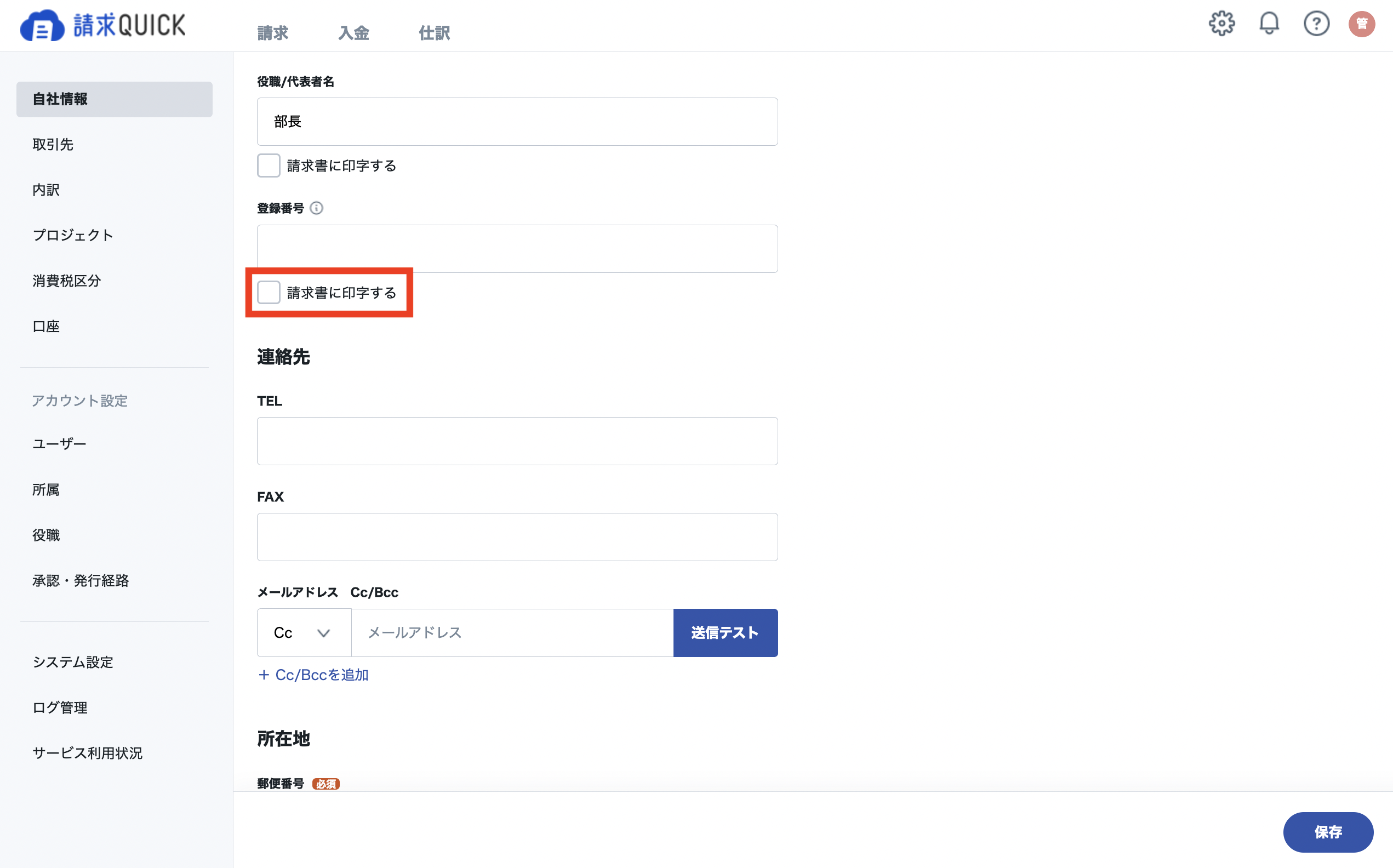Image resolution: width=1393 pixels, height=868 pixels.
Task: Toggle 請求書に印字する under 役職/代表者名
Action: [x=269, y=165]
